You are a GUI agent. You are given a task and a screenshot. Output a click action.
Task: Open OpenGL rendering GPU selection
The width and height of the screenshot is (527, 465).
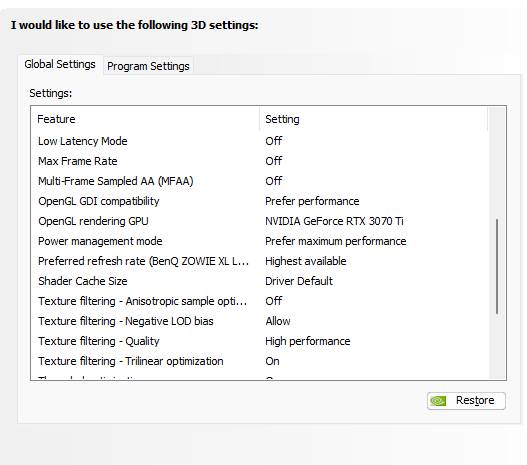(x=334, y=221)
